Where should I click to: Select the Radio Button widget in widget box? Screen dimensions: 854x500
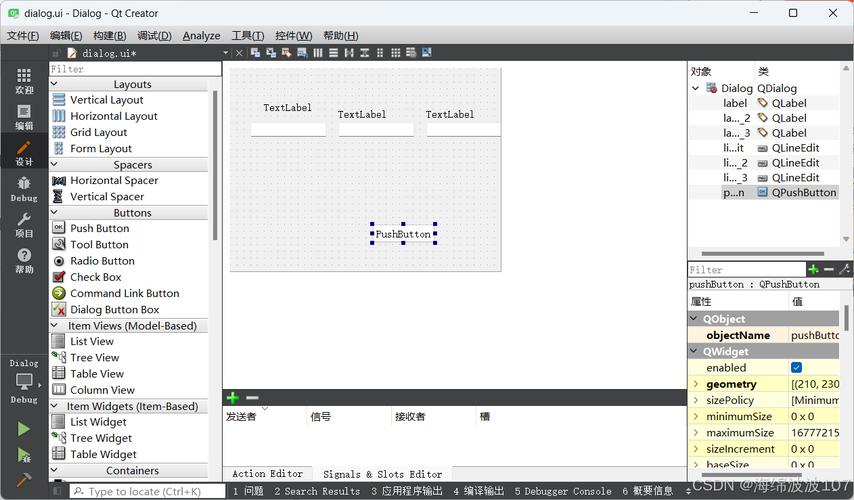point(102,261)
